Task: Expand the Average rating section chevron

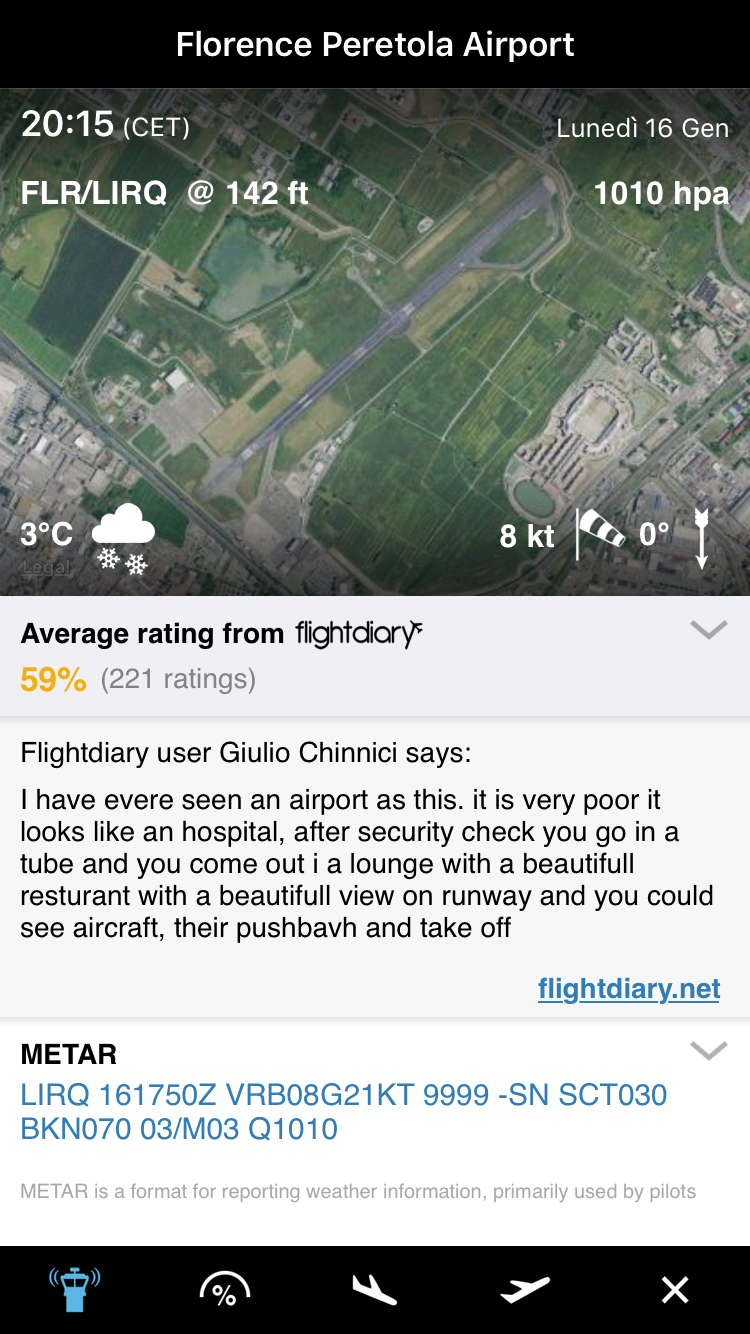Action: [708, 630]
